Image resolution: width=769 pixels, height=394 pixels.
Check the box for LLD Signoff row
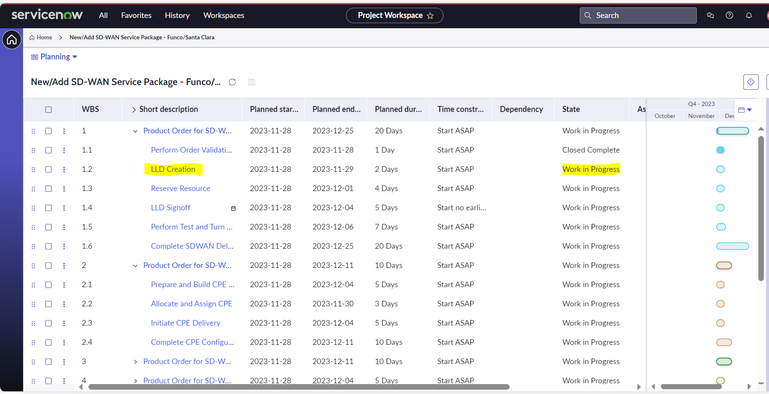[x=48, y=208]
